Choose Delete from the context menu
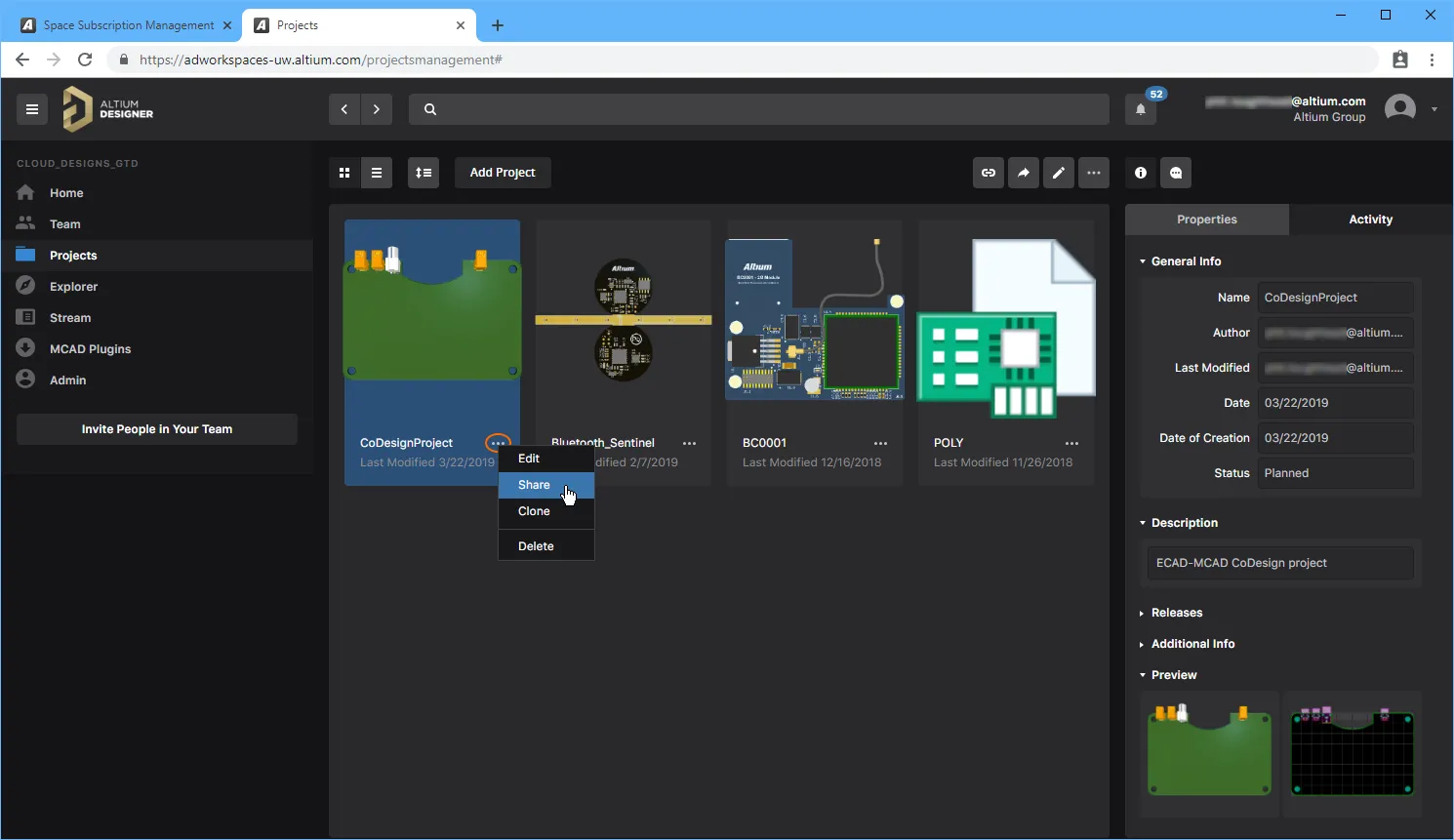 pos(546,546)
